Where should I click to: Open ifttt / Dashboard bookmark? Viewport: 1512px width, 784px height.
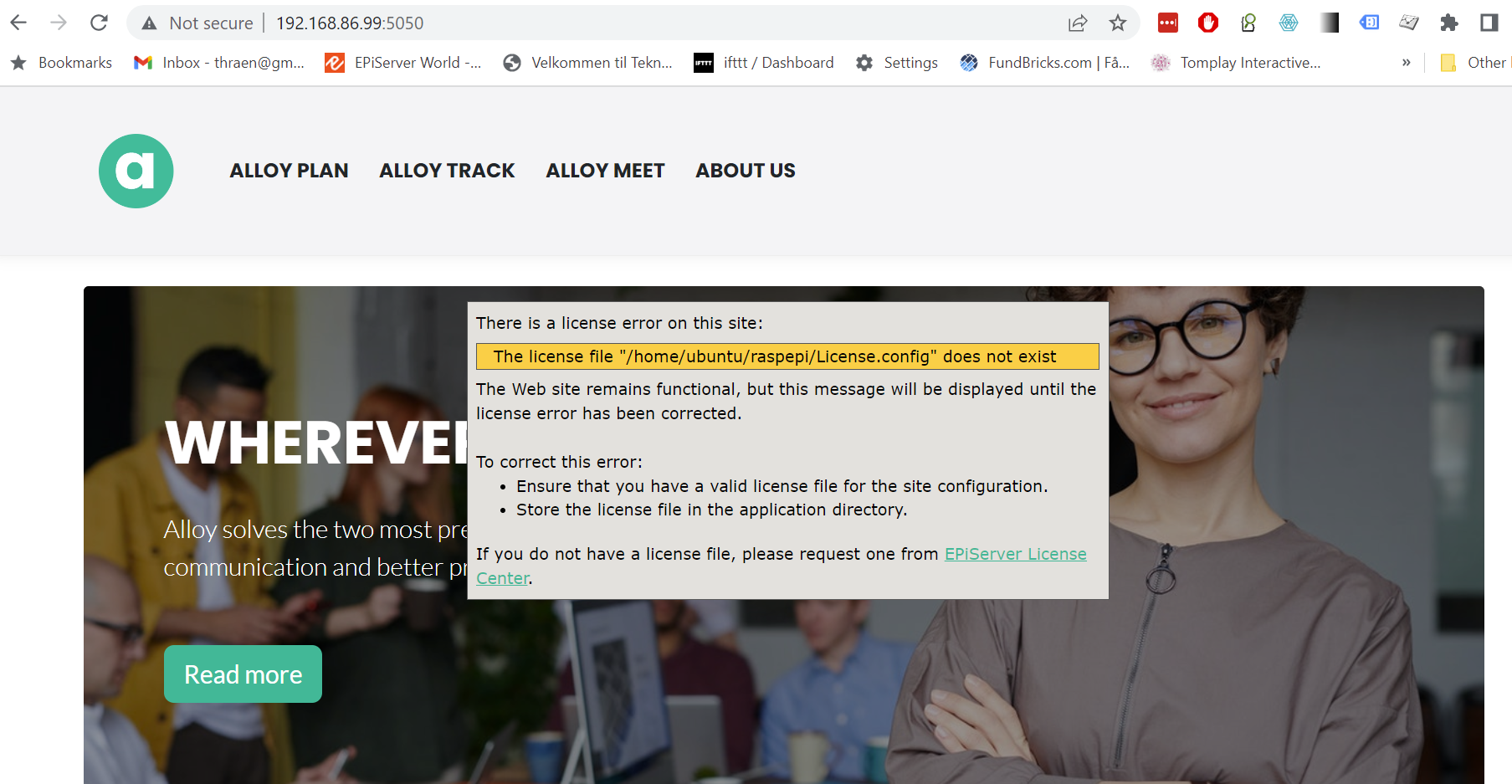click(764, 63)
